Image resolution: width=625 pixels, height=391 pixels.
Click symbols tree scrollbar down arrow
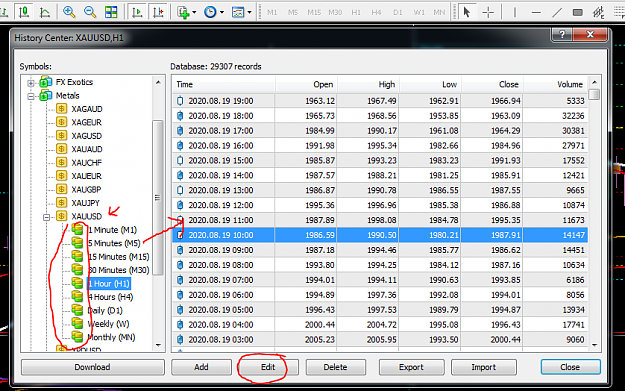(x=158, y=345)
